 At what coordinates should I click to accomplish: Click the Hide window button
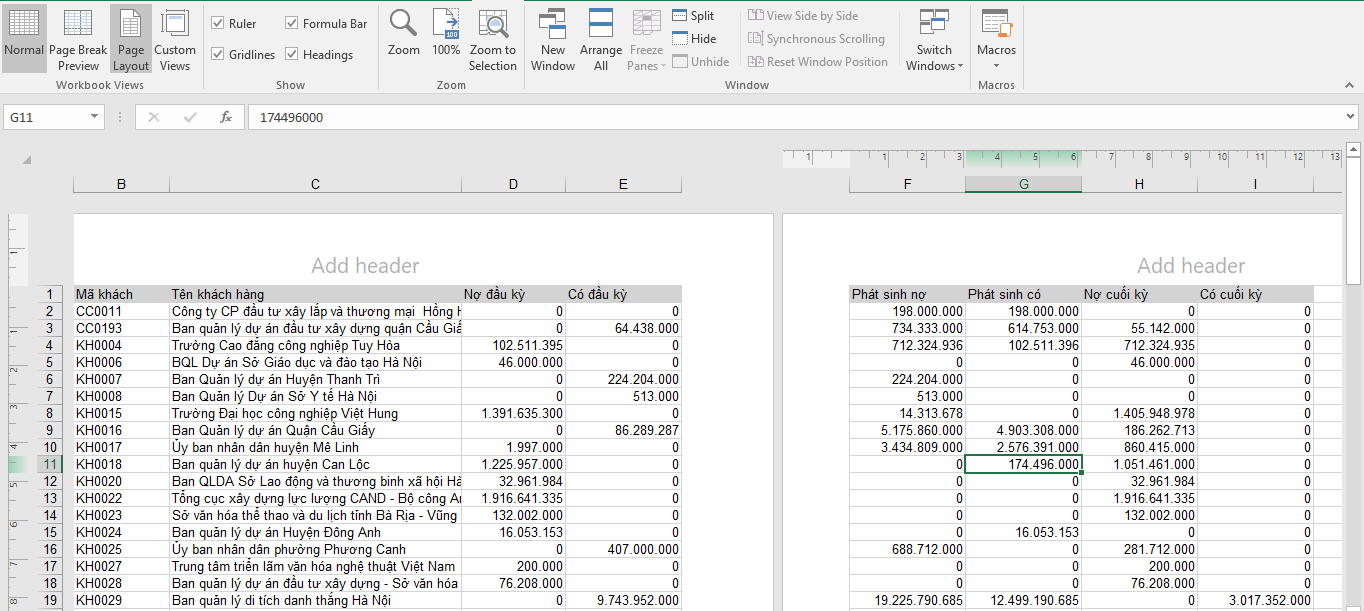click(x=693, y=39)
